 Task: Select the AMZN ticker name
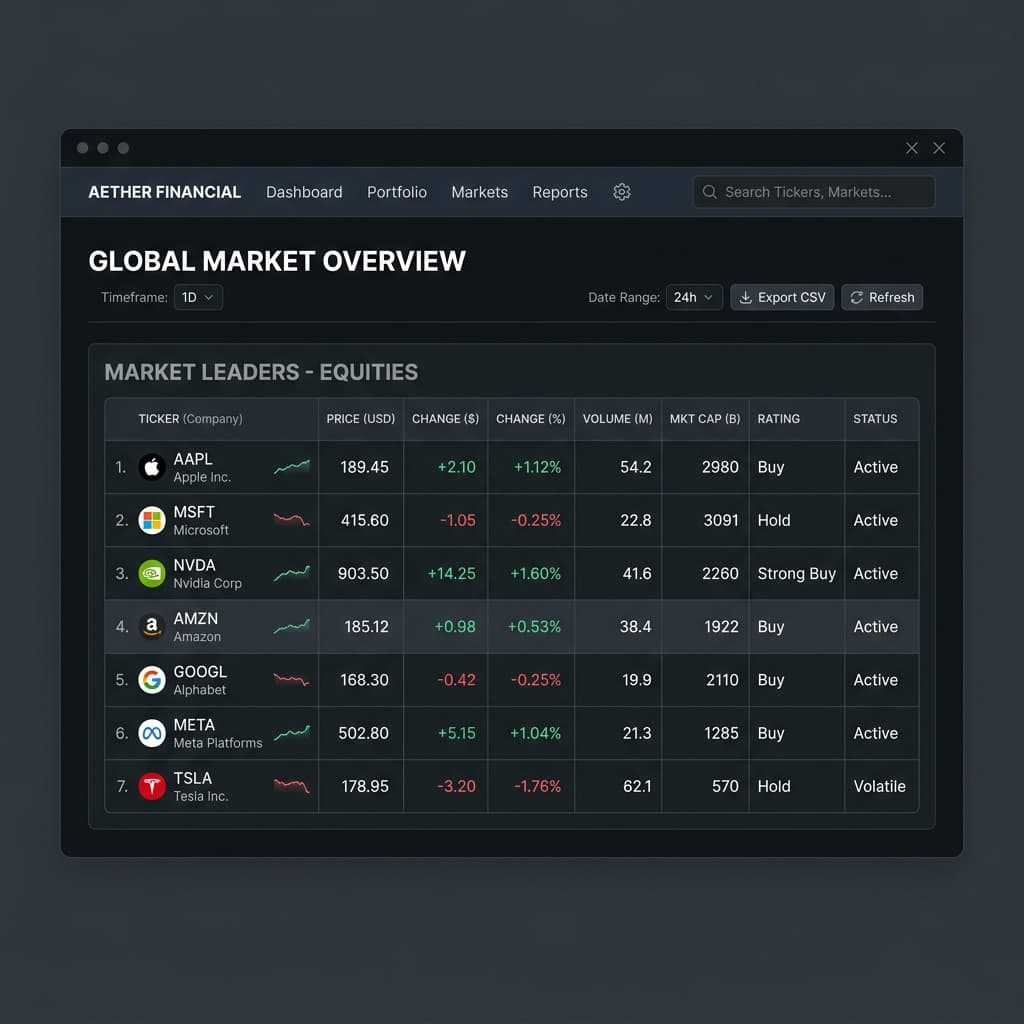pyautogui.click(x=195, y=618)
